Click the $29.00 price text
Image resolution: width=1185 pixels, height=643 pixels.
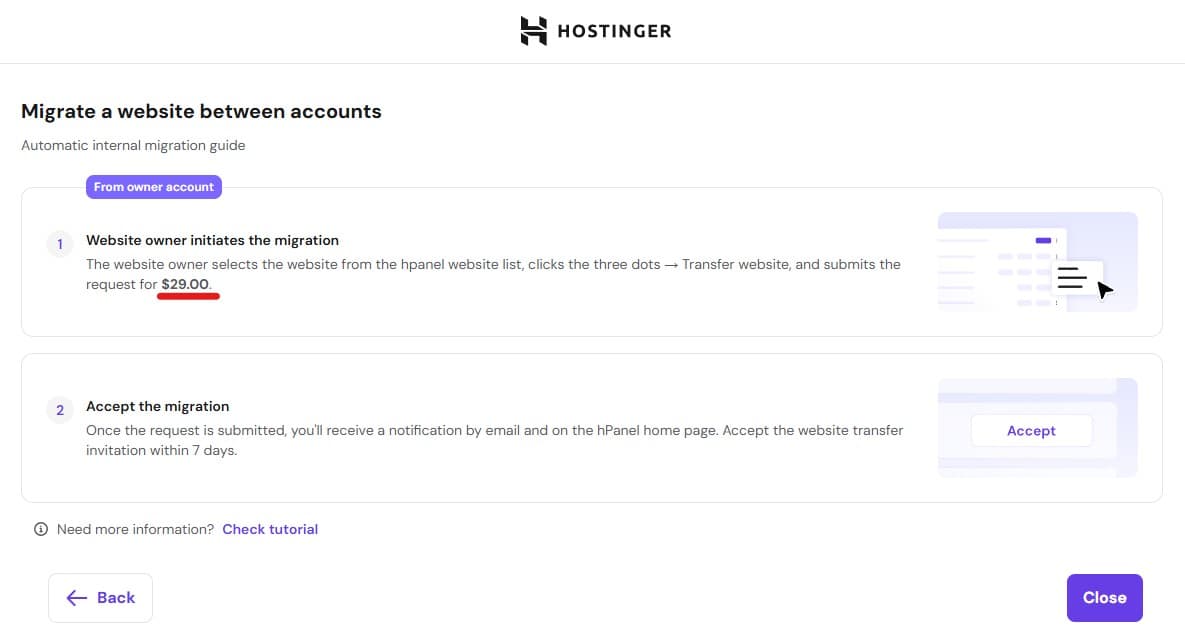pos(185,284)
